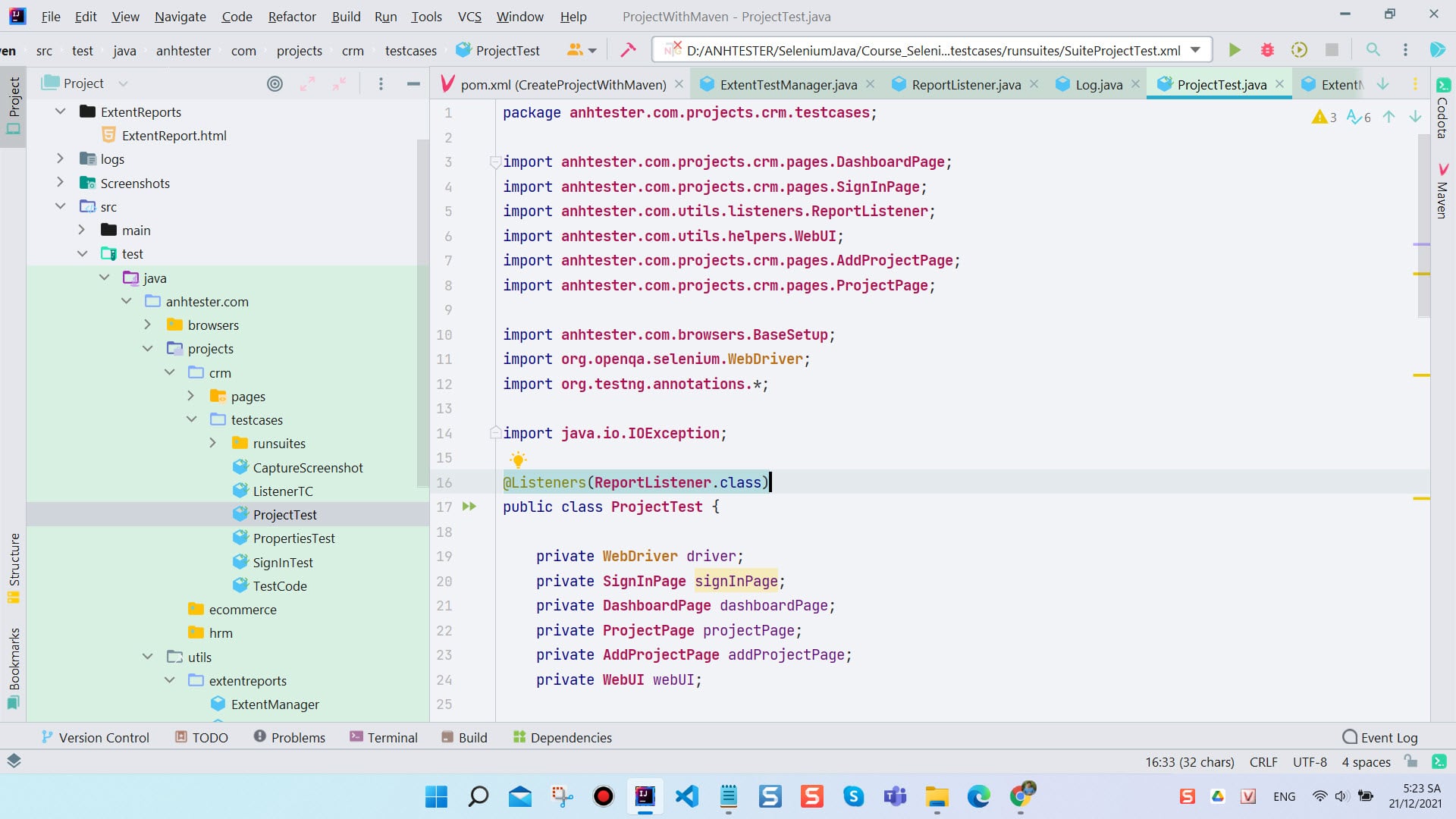Expand the logs folder
Viewport: 1456px width, 819px height.
tap(60, 159)
